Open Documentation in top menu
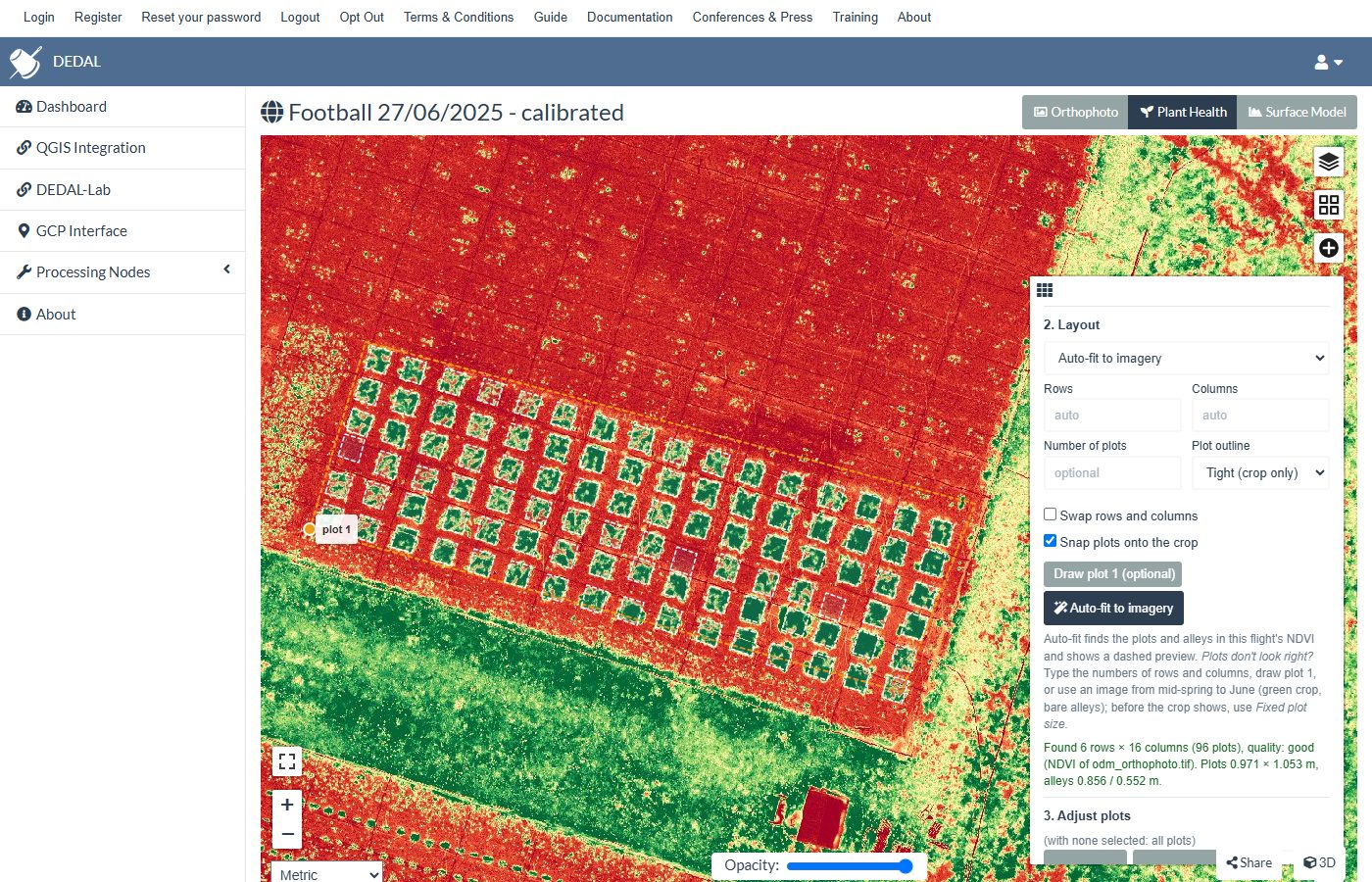Viewport: 1372px width, 882px height. [x=629, y=17]
